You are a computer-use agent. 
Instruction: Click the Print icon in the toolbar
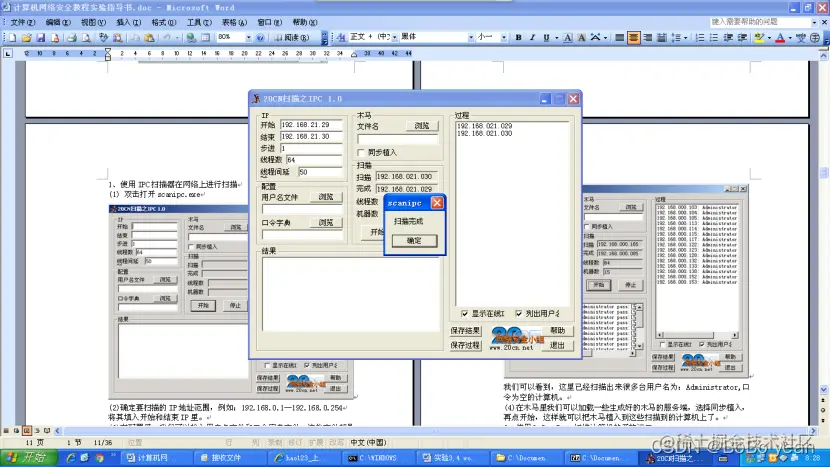coord(72,38)
